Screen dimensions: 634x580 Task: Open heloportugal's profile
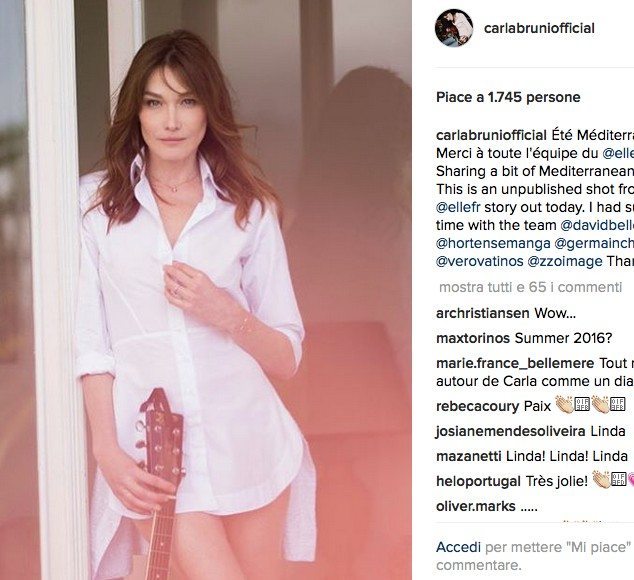(x=478, y=482)
